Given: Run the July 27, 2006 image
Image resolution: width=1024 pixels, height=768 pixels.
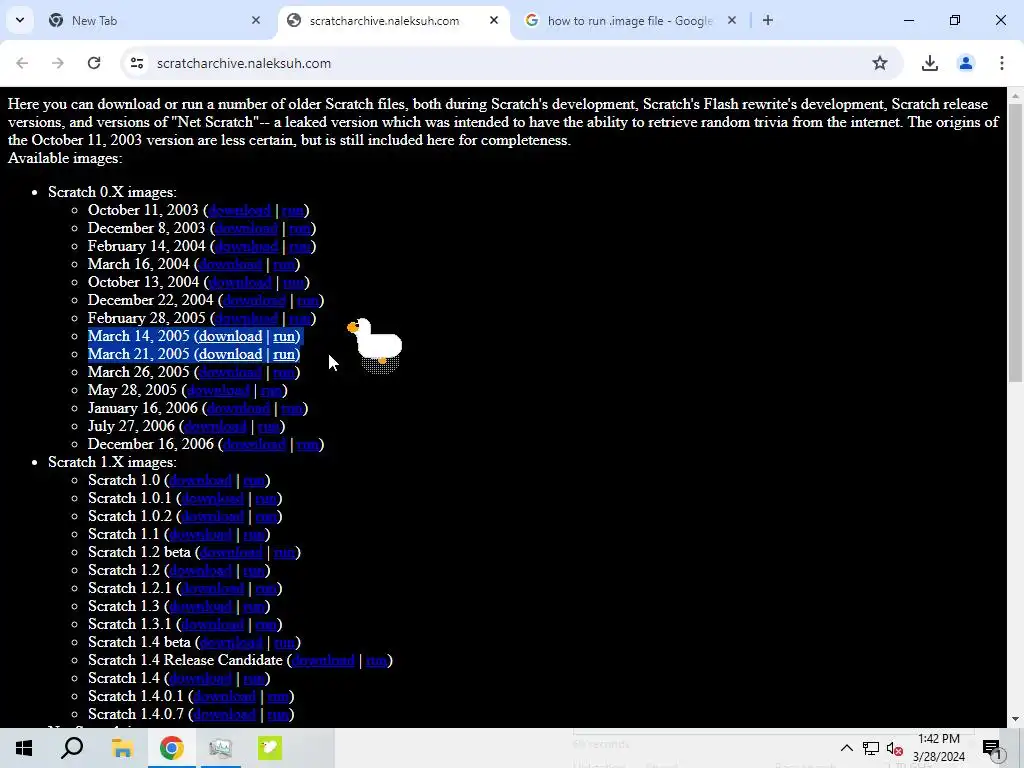Looking at the screenshot, I should pos(268,426).
